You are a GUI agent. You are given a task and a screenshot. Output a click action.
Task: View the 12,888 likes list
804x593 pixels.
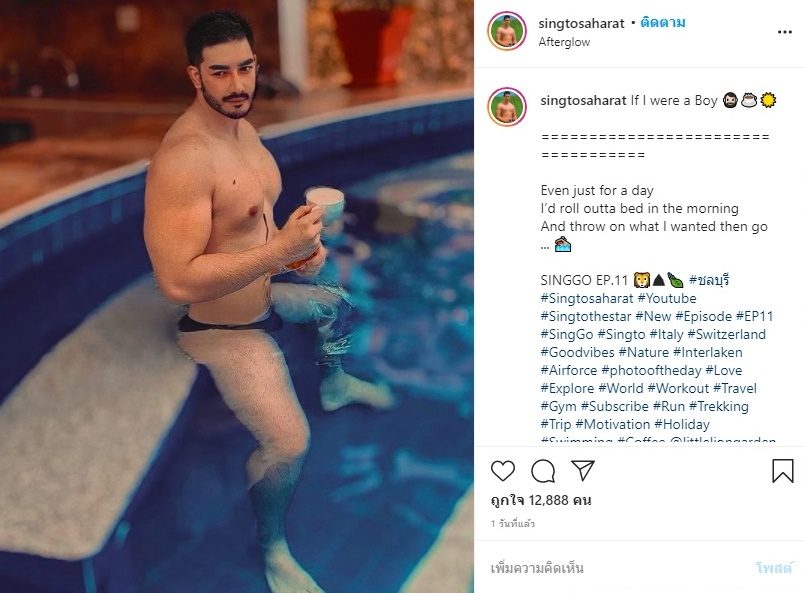pyautogui.click(x=541, y=500)
